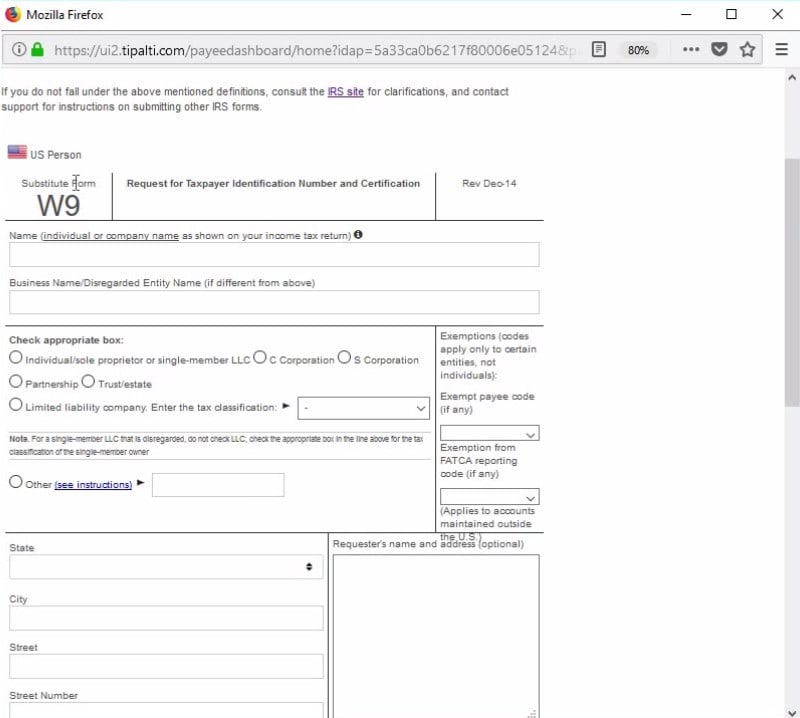Click the Name input field
The height and width of the screenshot is (718, 800).
274,254
